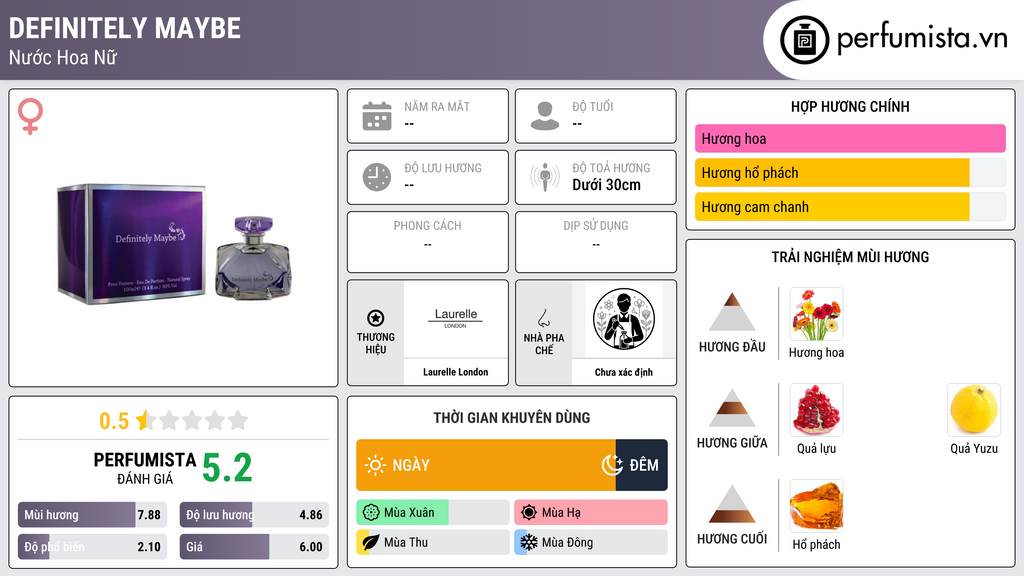1024x576 pixels.
Task: Click the Phong Cách style box
Action: 428,242
